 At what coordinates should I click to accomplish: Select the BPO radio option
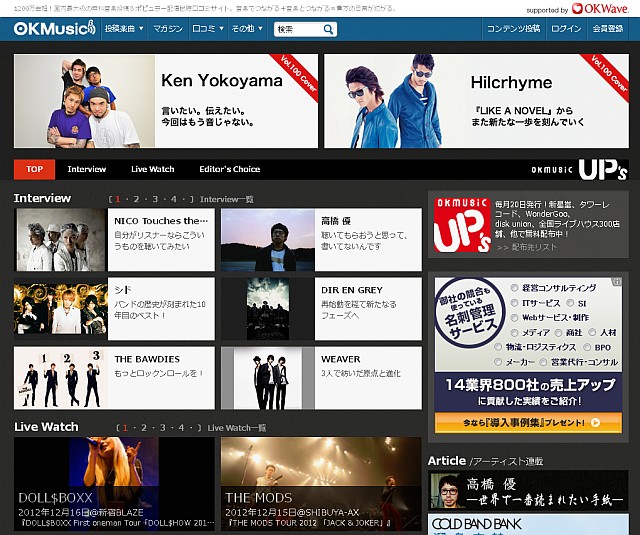(587, 347)
